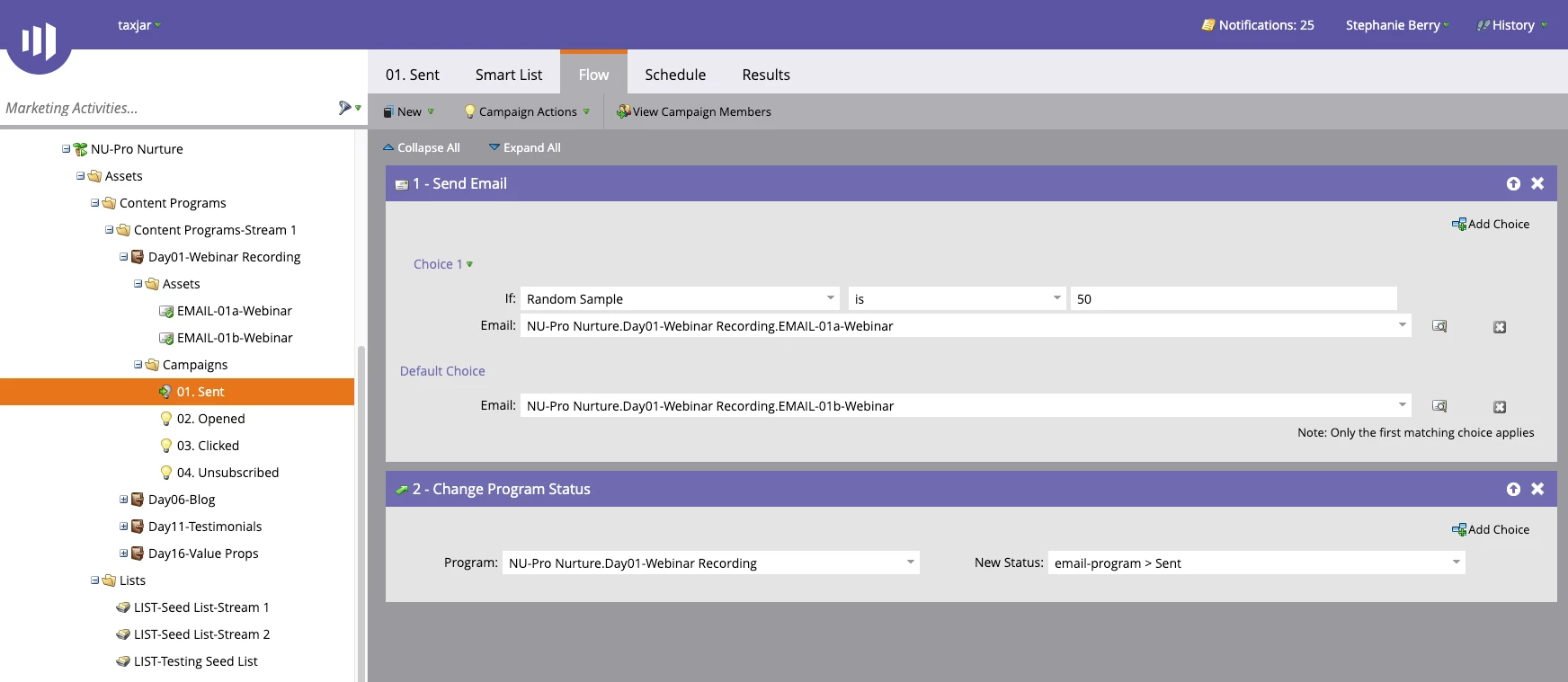Click the Marketing Activities search field
The height and width of the screenshot is (682, 1568).
167,108
